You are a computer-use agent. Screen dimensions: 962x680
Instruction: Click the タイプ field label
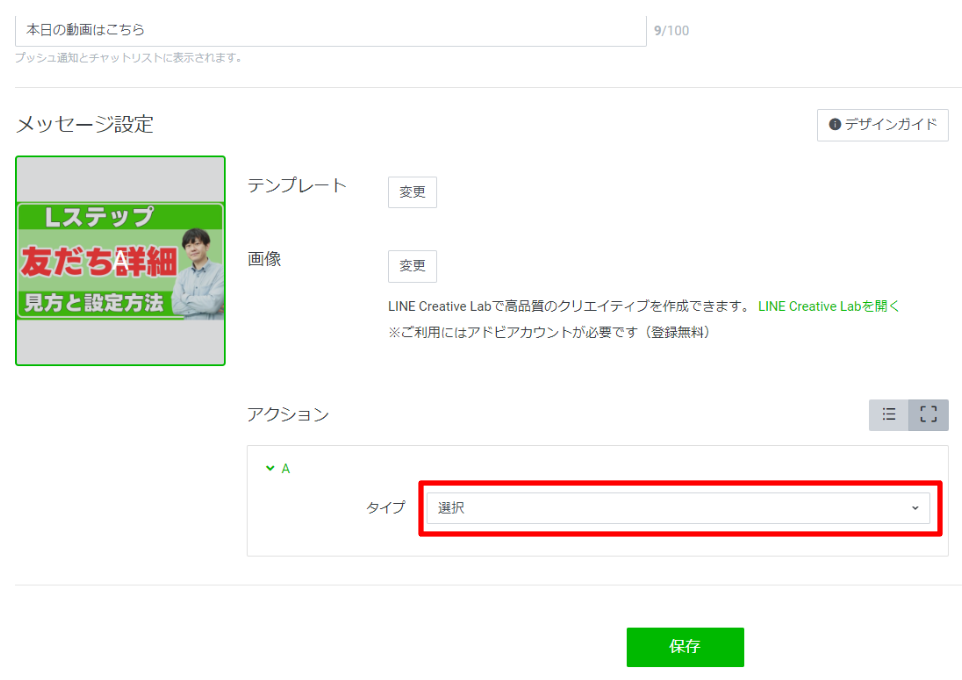385,508
